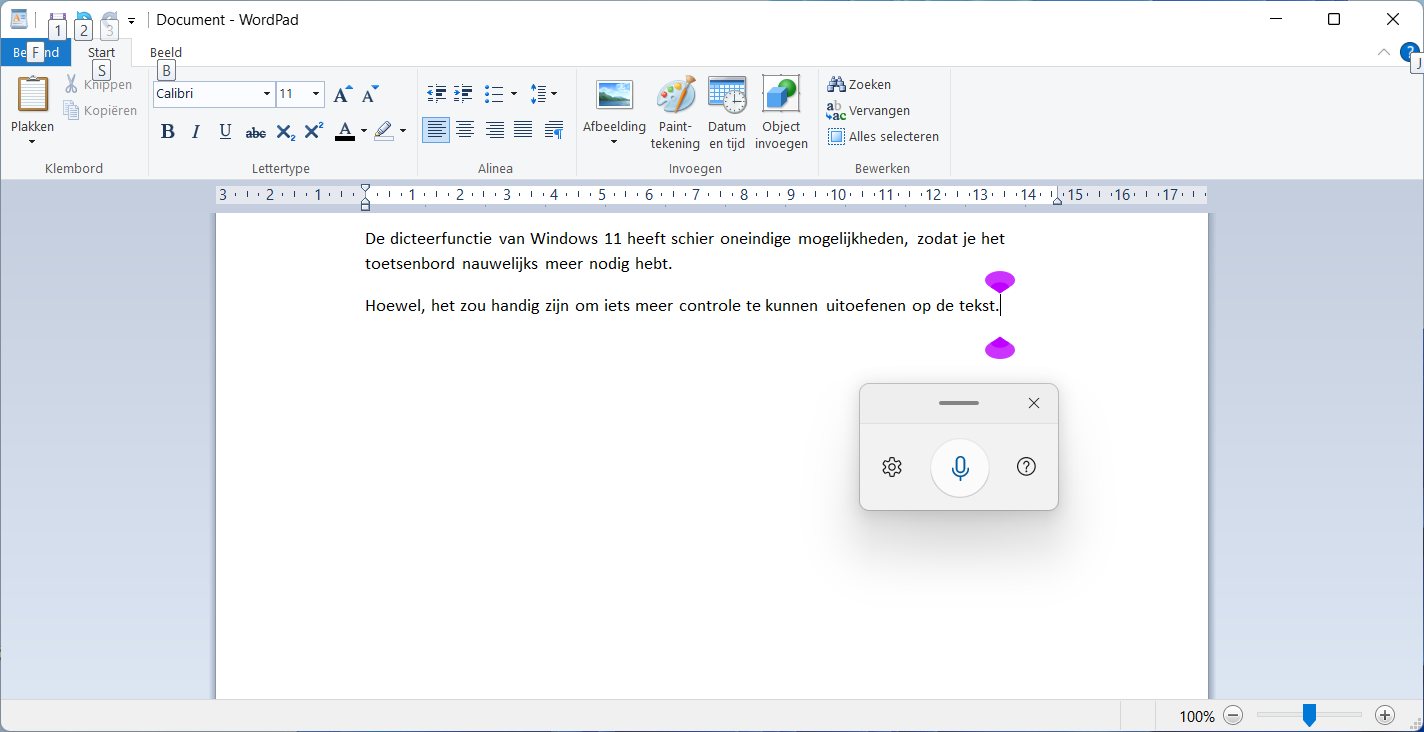Zoom in with plus button
Screen dimensions: 1424x732
tap(1385, 715)
